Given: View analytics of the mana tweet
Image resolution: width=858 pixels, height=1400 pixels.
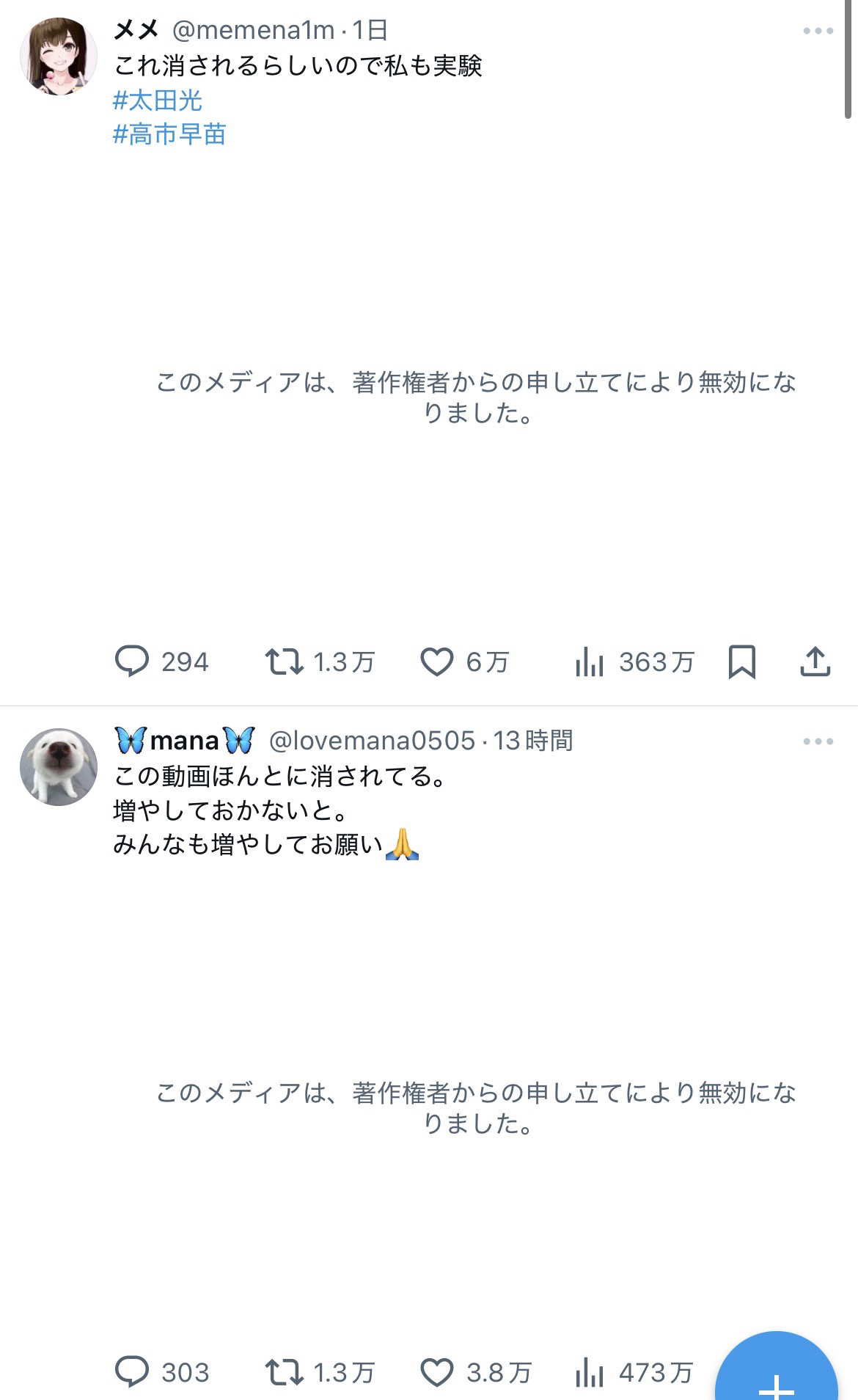Looking at the screenshot, I should pos(590,1372).
